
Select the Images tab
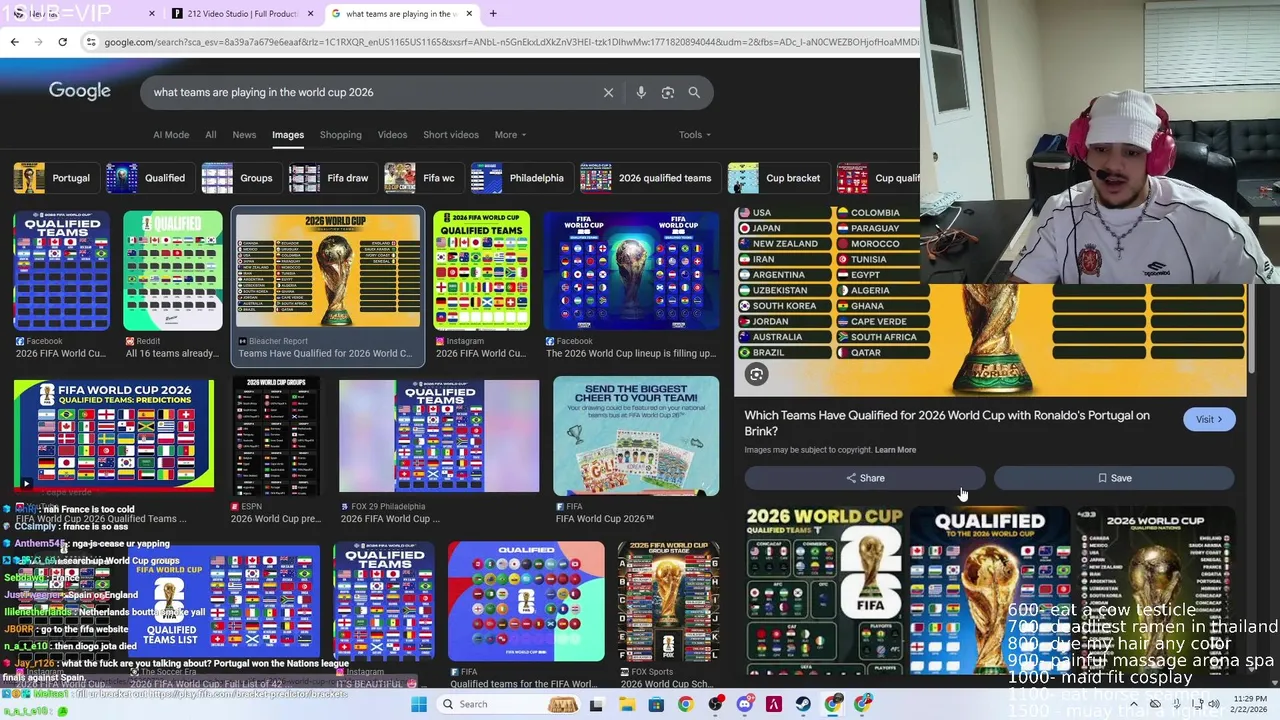coord(288,135)
